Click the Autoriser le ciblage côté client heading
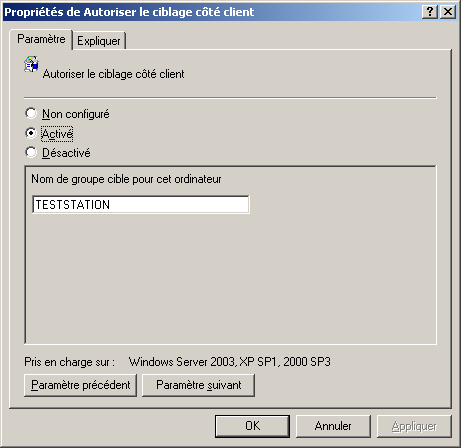Screen dimensions: 461x448 click(x=113, y=74)
